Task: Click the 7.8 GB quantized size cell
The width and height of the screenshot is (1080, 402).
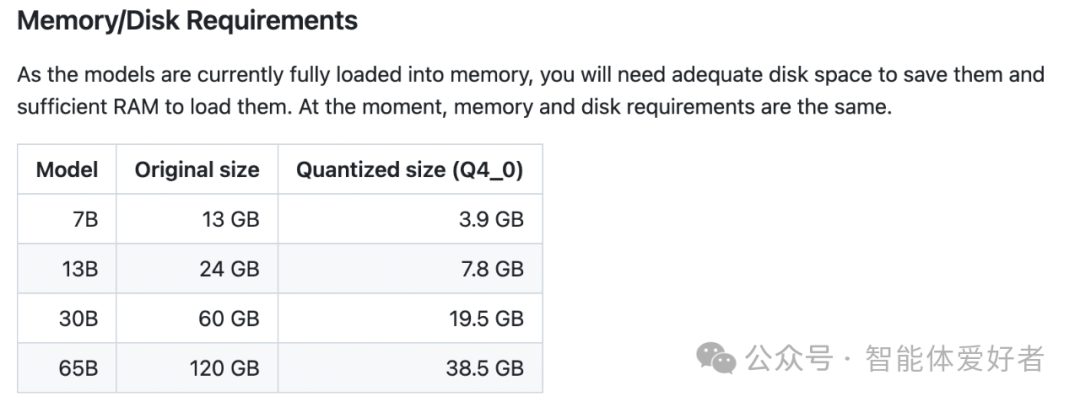Action: (x=410, y=268)
